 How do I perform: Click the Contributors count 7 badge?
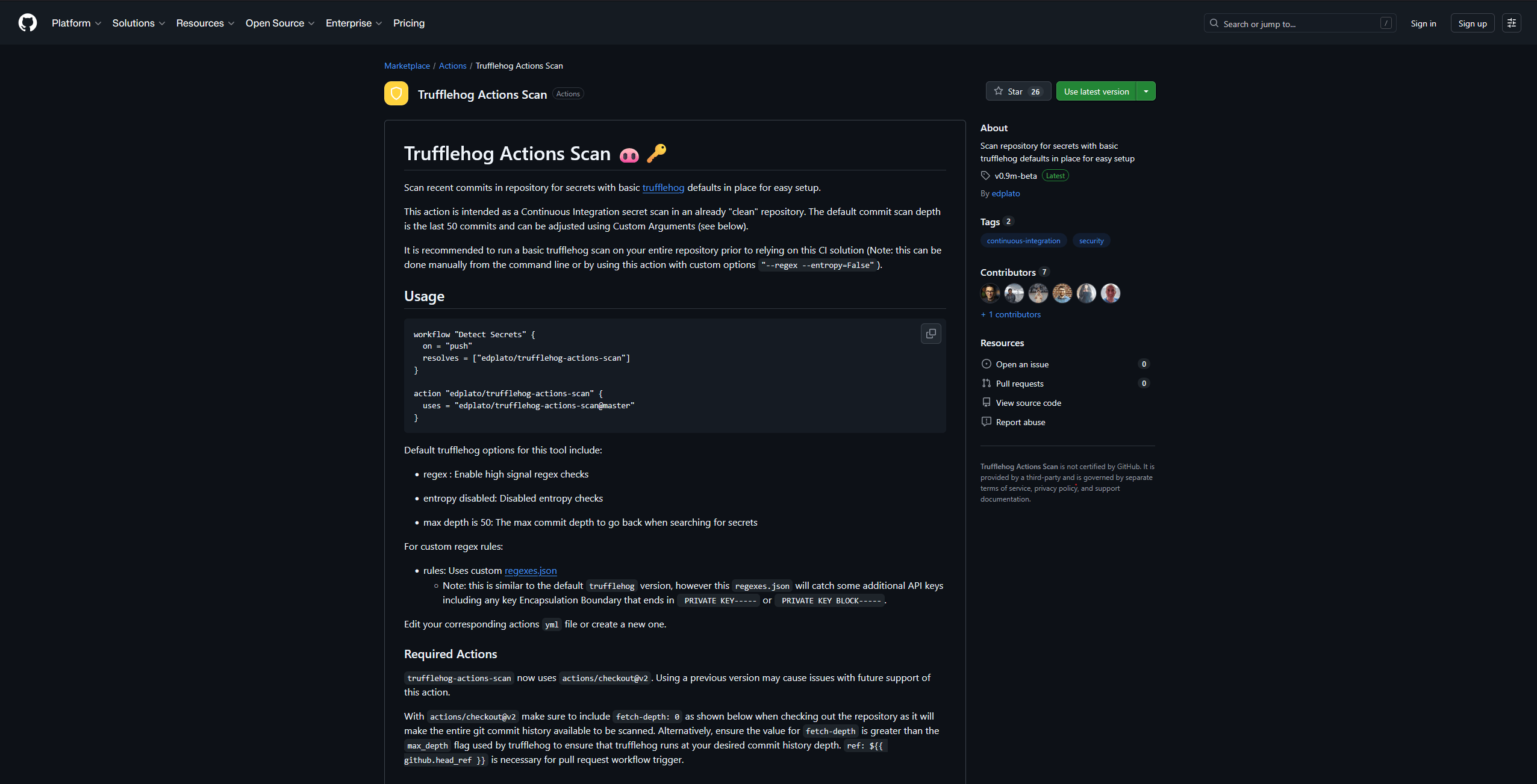point(1044,272)
